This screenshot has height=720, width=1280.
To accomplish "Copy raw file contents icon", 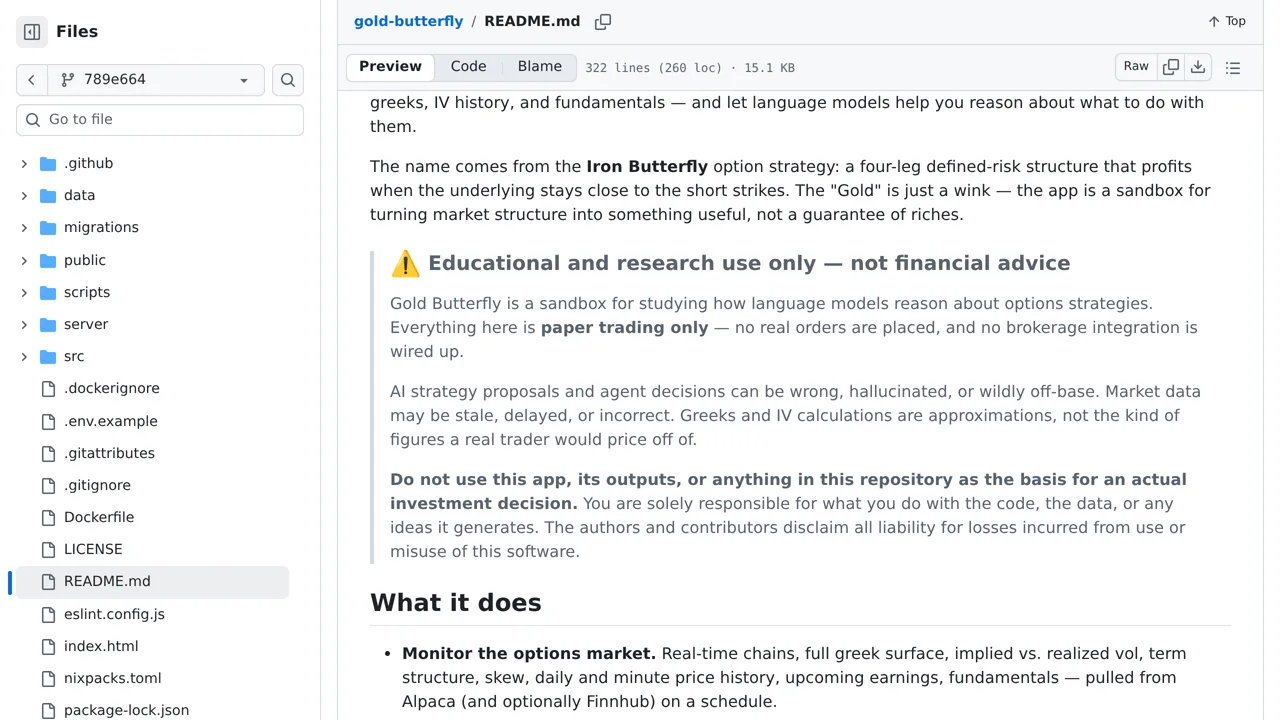I will point(1171,67).
